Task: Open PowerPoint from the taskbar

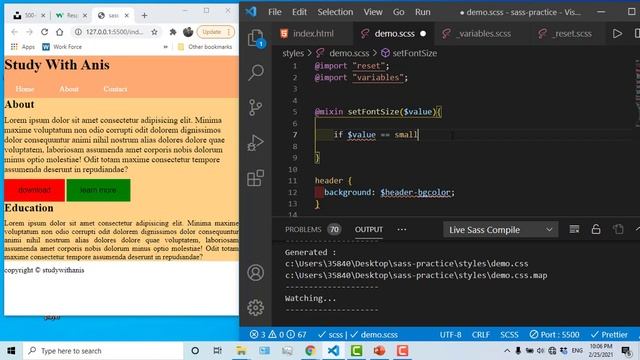Action: 379,351
